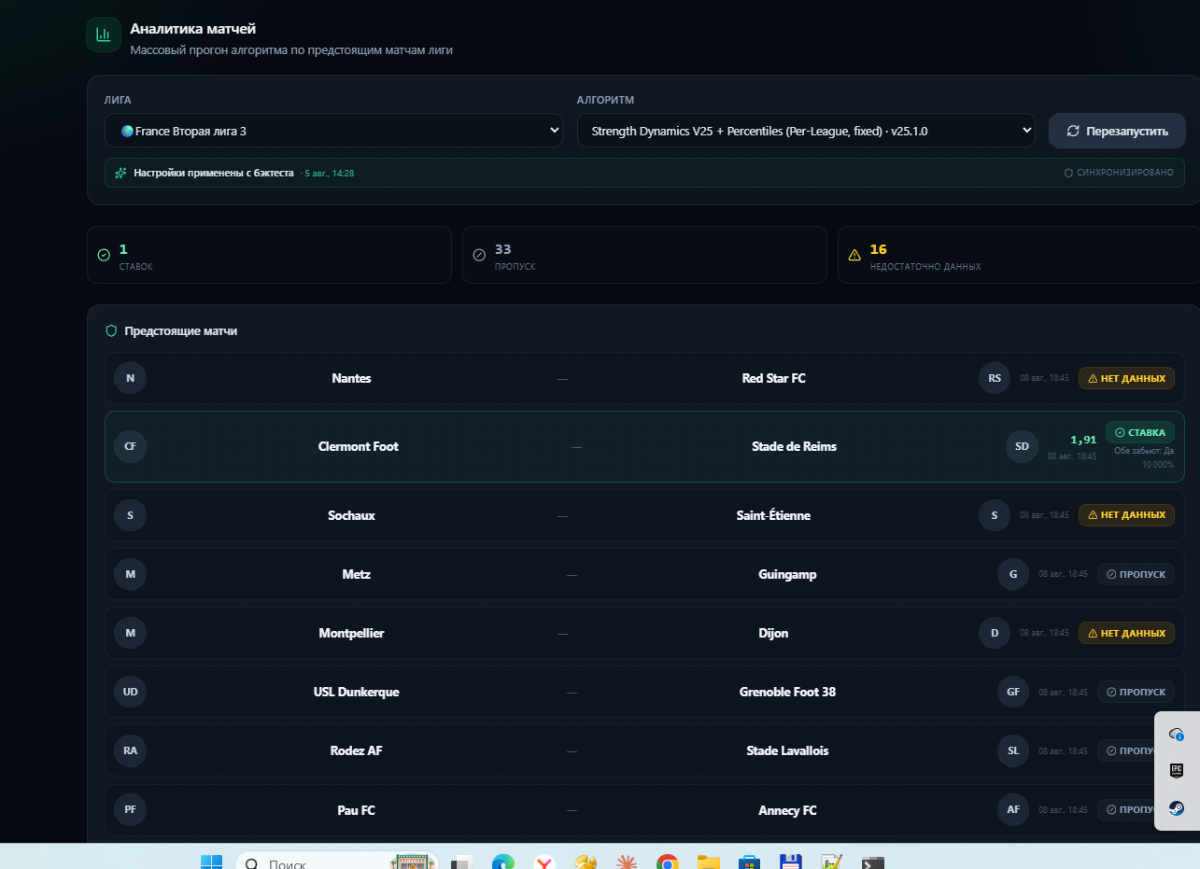
Task: Select the Недостаточно данных stat card showing 16
Action: click(x=1019, y=255)
